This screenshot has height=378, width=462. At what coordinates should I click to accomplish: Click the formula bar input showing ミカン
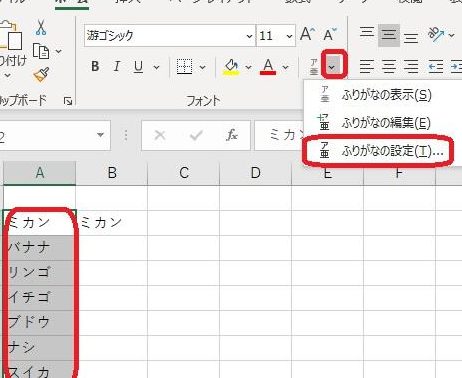[279, 135]
